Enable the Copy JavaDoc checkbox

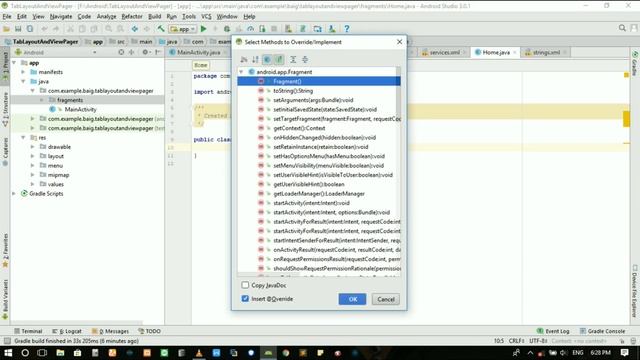click(245, 285)
